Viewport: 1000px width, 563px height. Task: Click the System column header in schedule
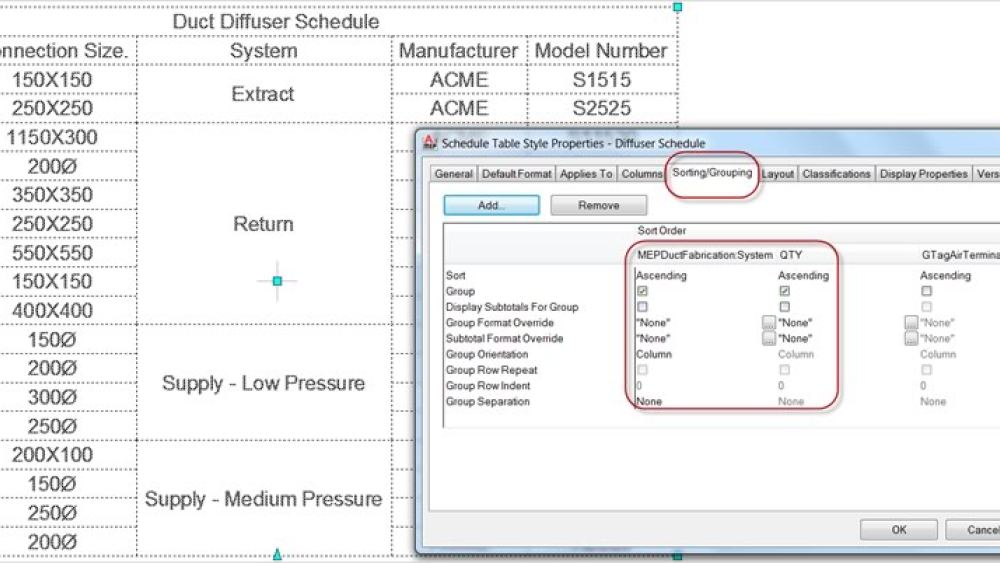click(264, 50)
